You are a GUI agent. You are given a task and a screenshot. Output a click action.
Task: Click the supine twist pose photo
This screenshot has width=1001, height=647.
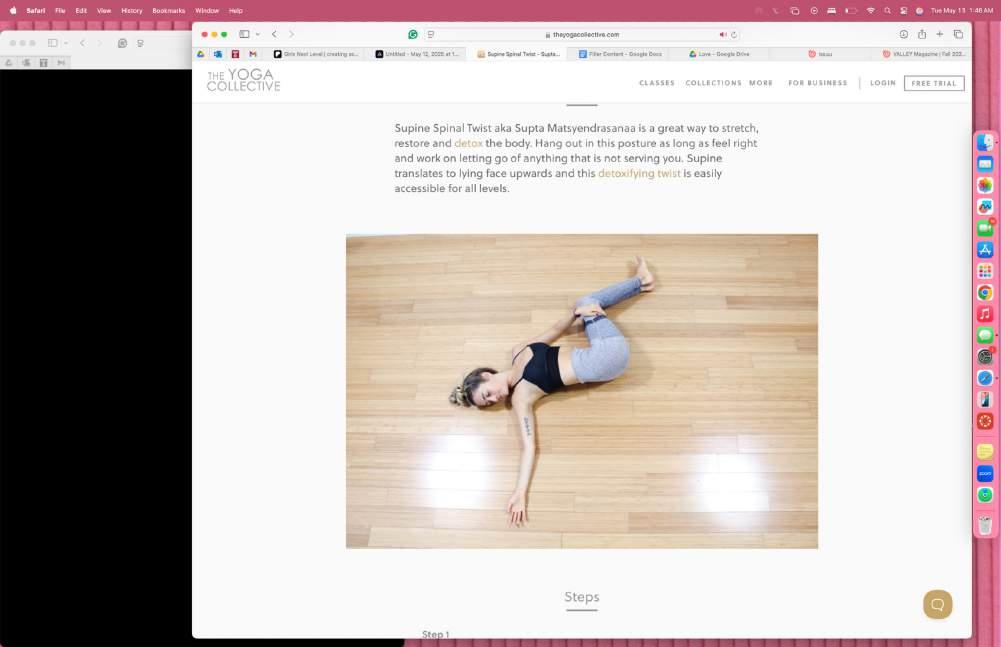(582, 391)
